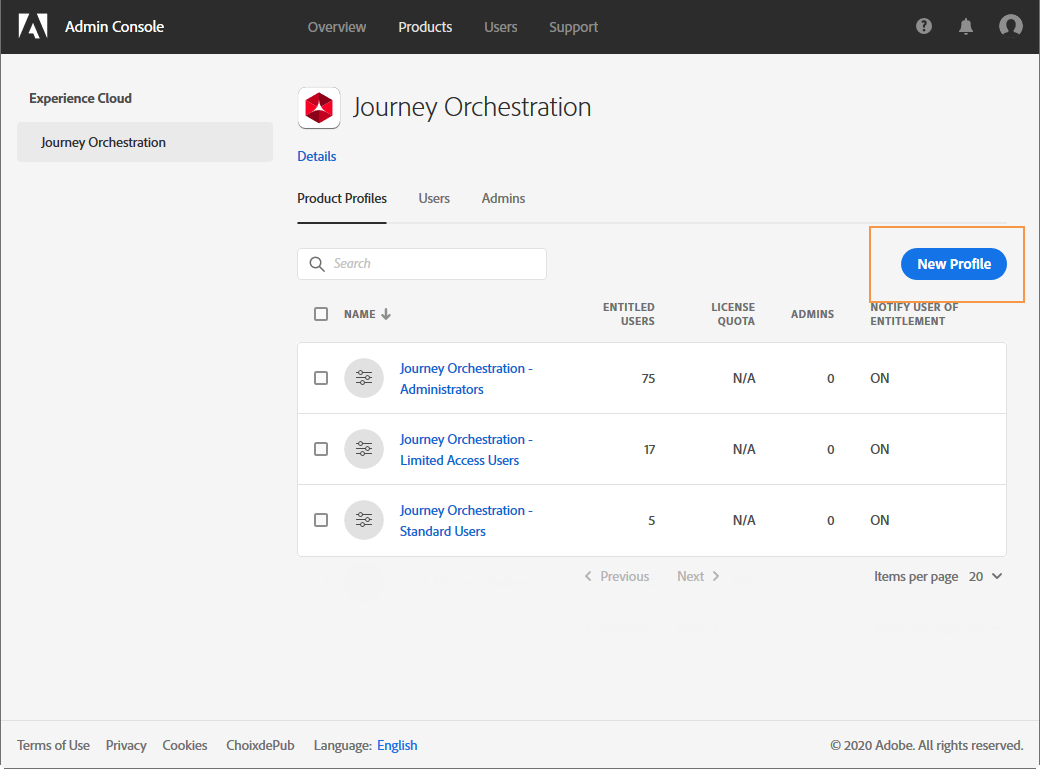The image size is (1040, 769).
Task: Tick the Standard Users profile checkbox
Action: 321,520
